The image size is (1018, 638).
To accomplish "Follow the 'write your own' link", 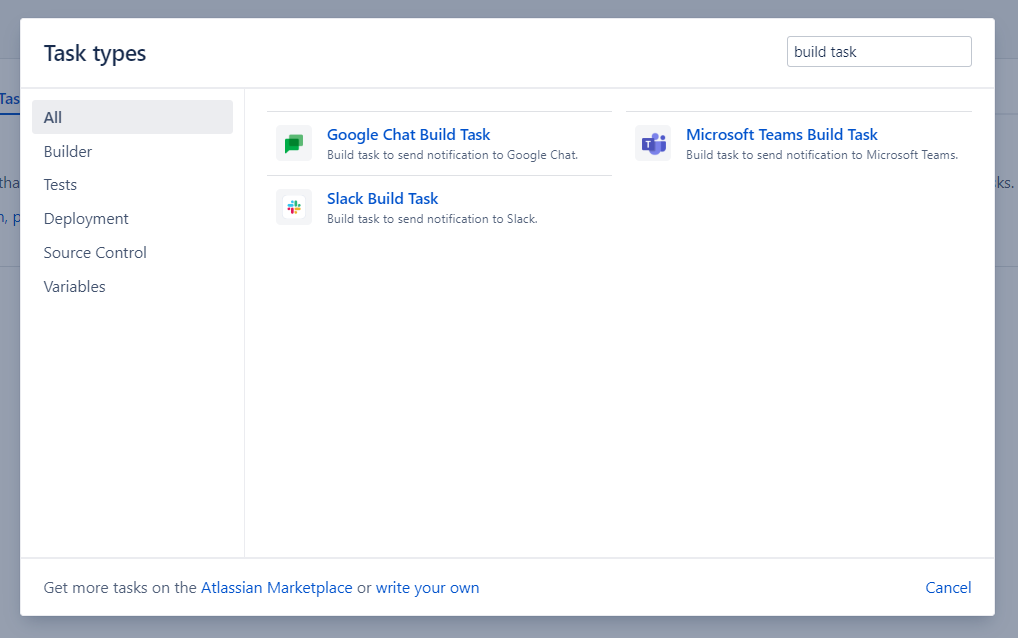I will point(427,588).
